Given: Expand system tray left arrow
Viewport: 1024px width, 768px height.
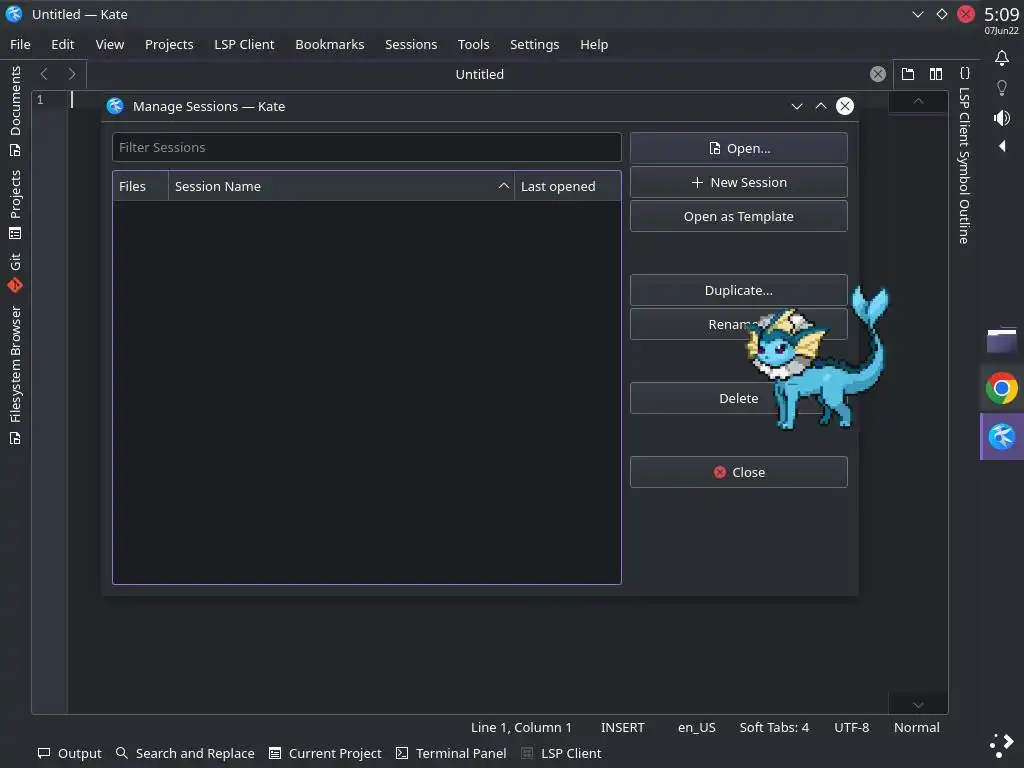Looking at the screenshot, I should pyautogui.click(x=1002, y=146).
